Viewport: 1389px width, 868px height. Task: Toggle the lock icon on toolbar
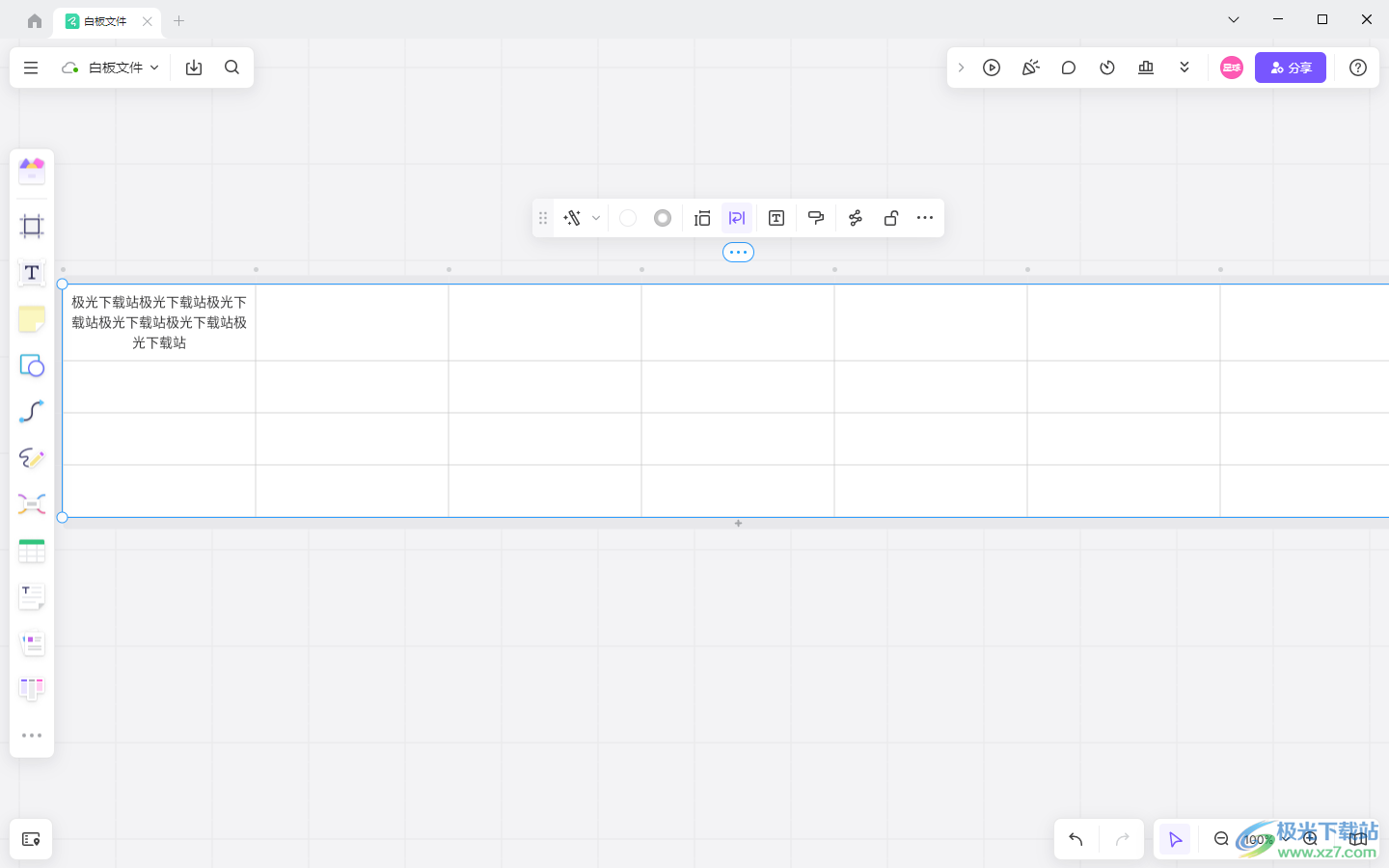[891, 218]
